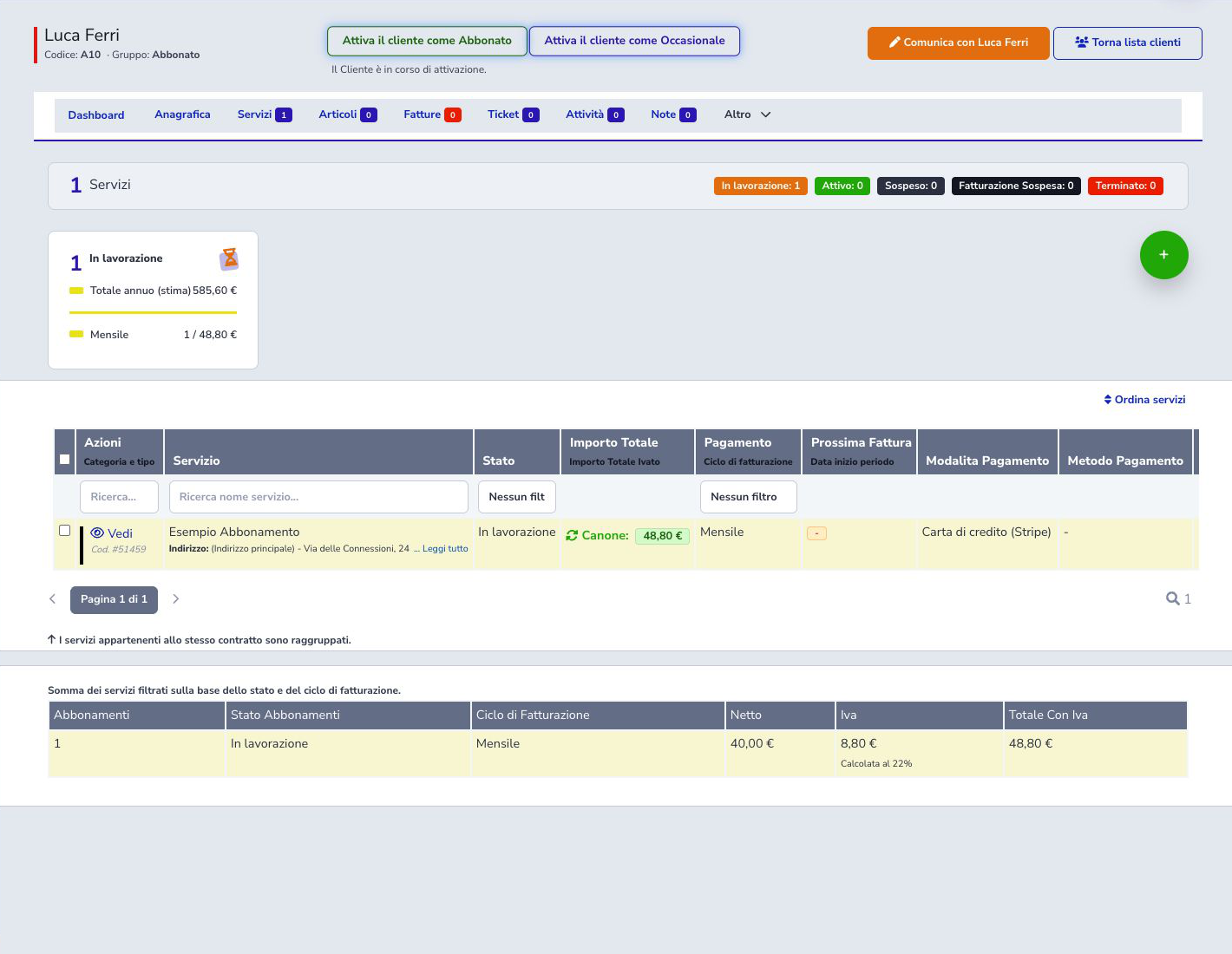
Task: Click Attiva il cliente come Occasionale
Action: coord(634,41)
